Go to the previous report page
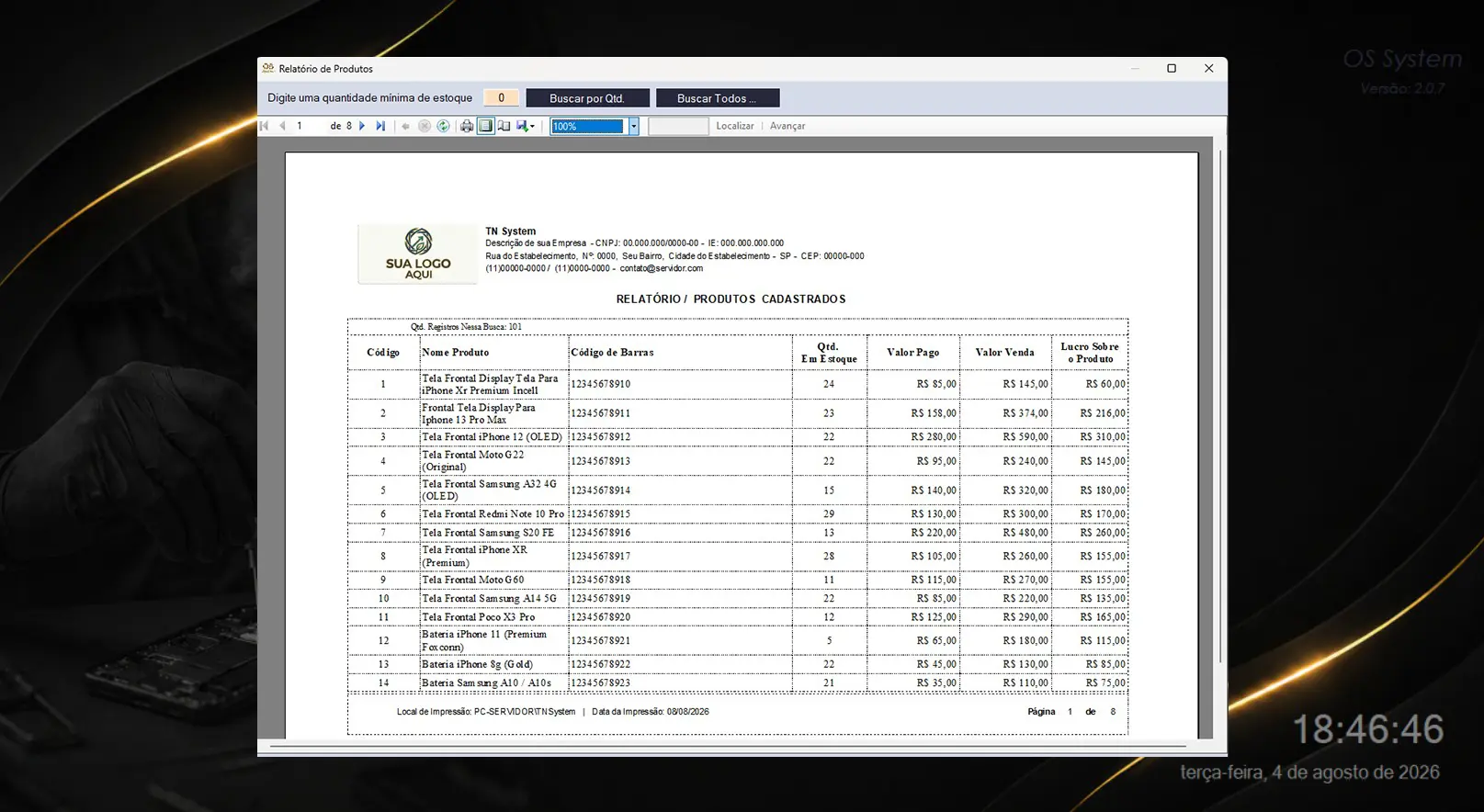 click(283, 126)
